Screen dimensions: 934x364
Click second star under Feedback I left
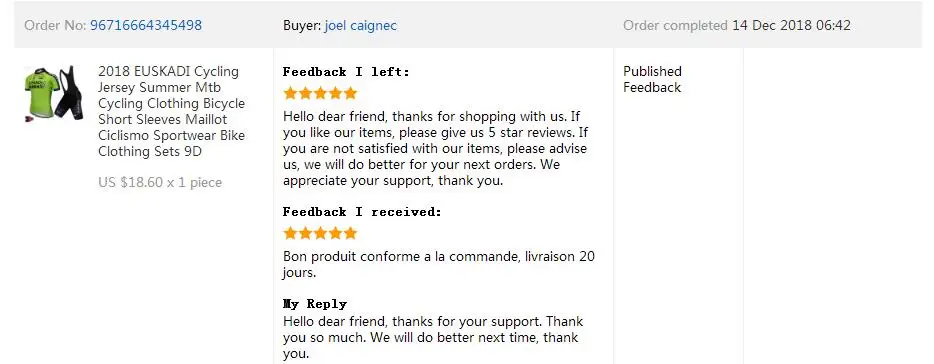tap(306, 94)
